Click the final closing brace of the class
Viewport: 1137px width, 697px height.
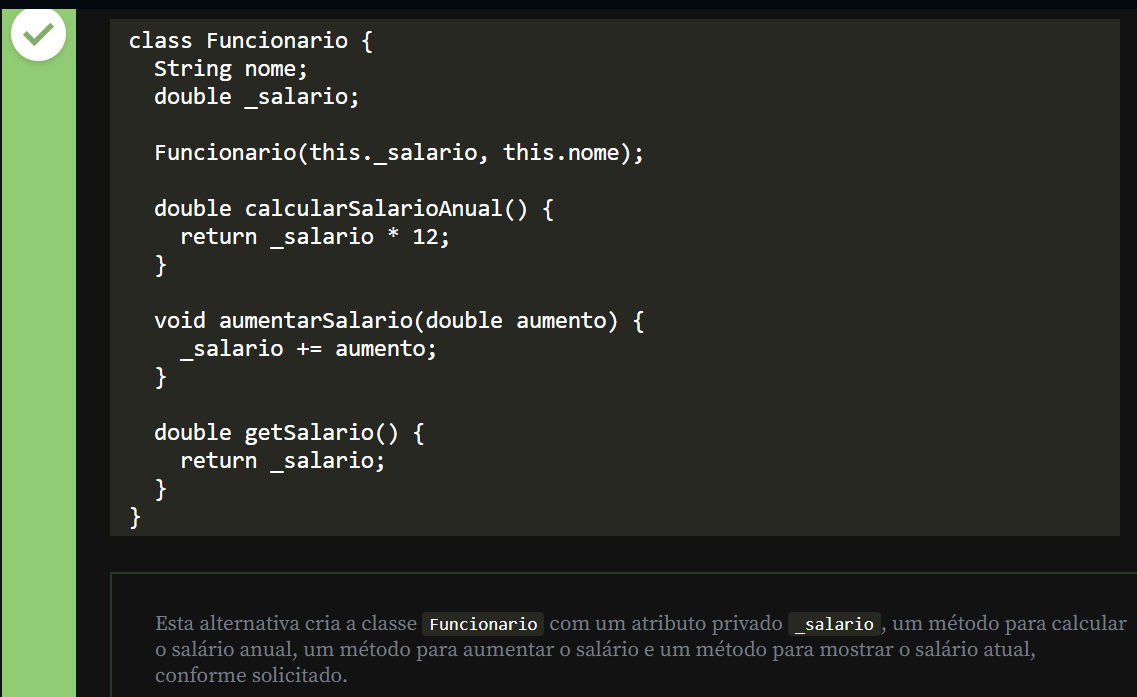point(136,517)
